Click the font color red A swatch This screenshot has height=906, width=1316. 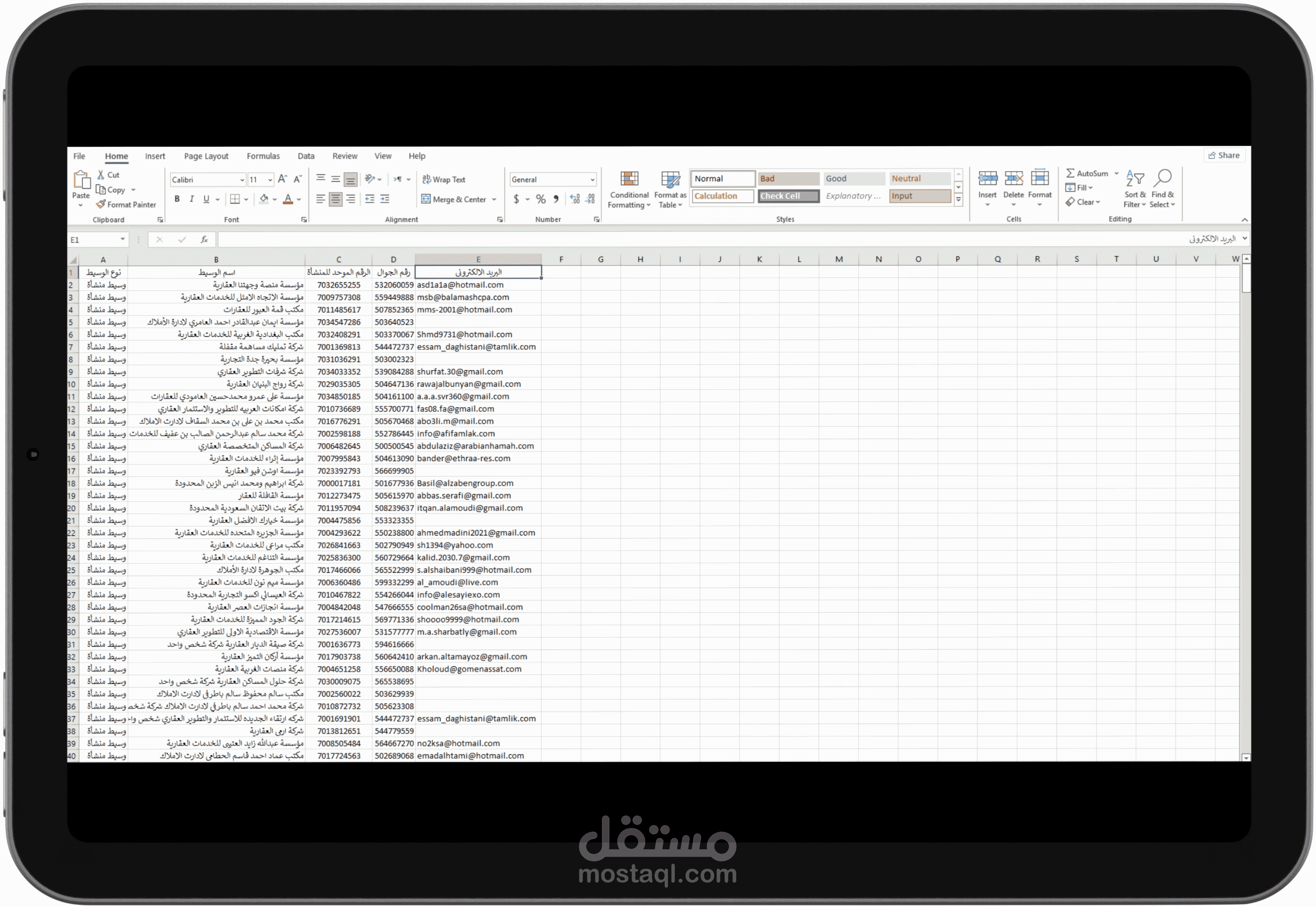(x=288, y=199)
